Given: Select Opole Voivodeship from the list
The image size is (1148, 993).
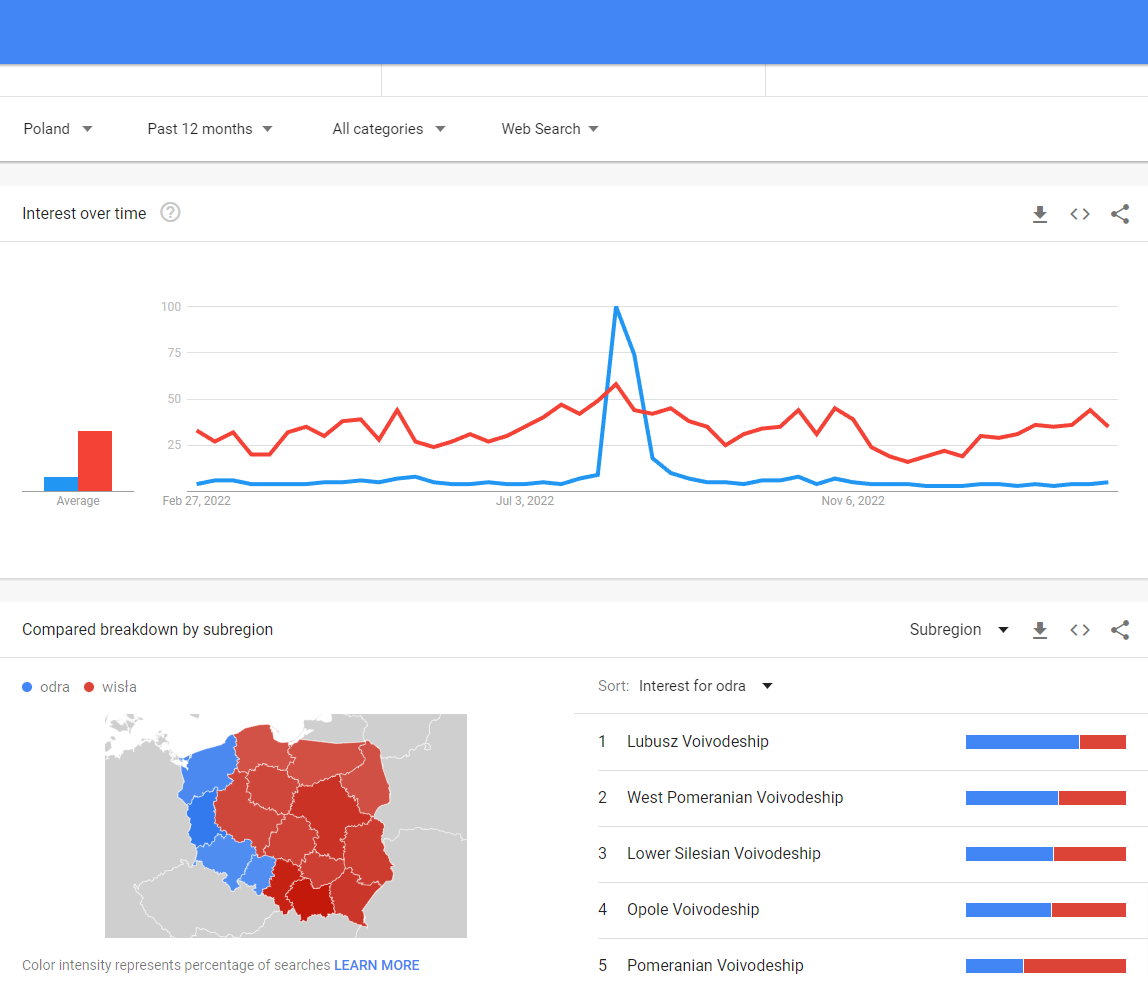Looking at the screenshot, I should 693,909.
